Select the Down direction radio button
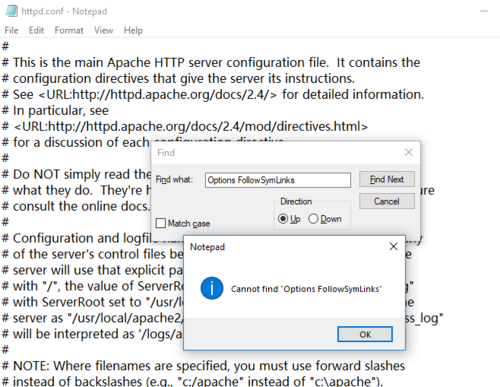The width and height of the screenshot is (500, 387). pyautogui.click(x=313, y=219)
